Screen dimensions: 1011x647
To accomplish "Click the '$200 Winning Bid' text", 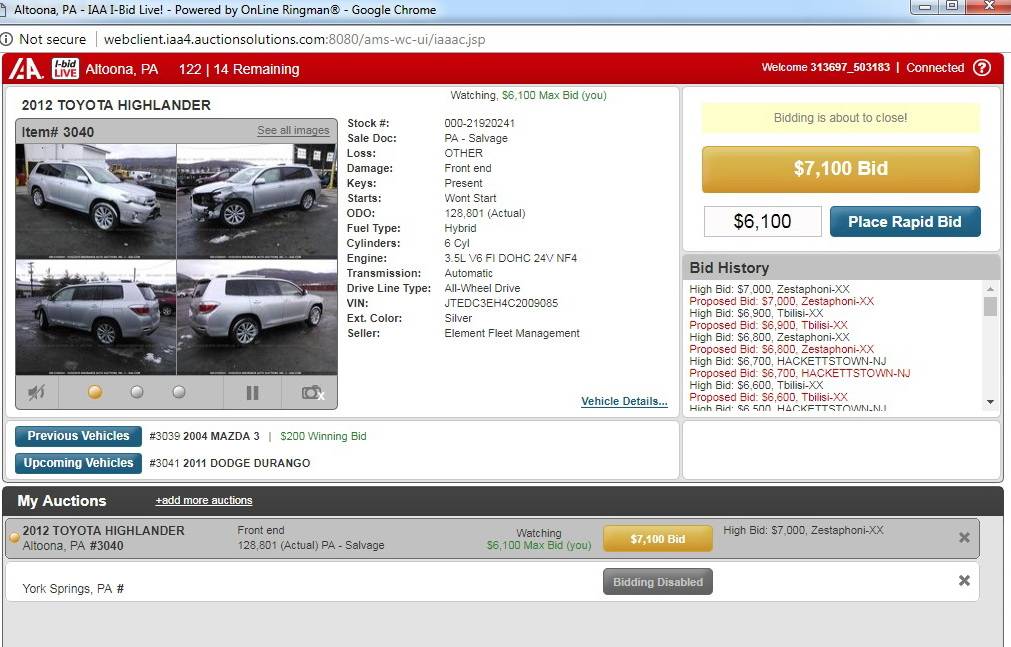I will tap(323, 436).
